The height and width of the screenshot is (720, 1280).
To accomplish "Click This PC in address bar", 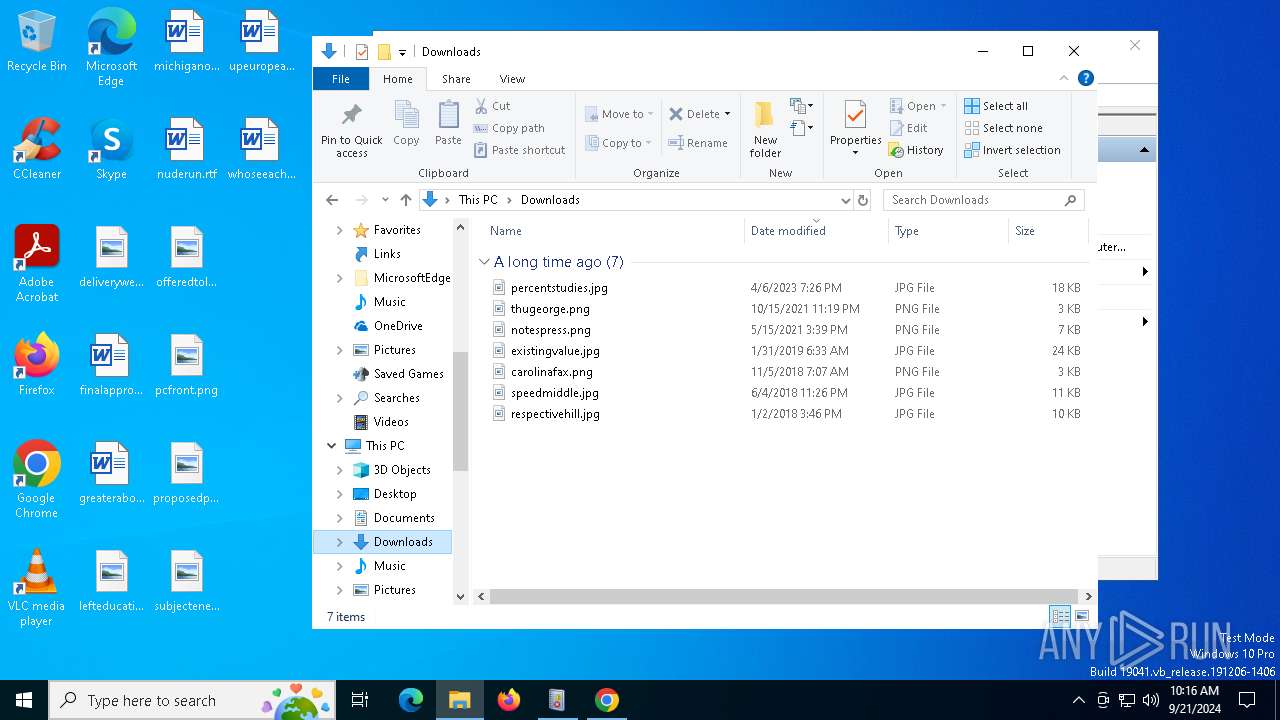I will point(478,200).
